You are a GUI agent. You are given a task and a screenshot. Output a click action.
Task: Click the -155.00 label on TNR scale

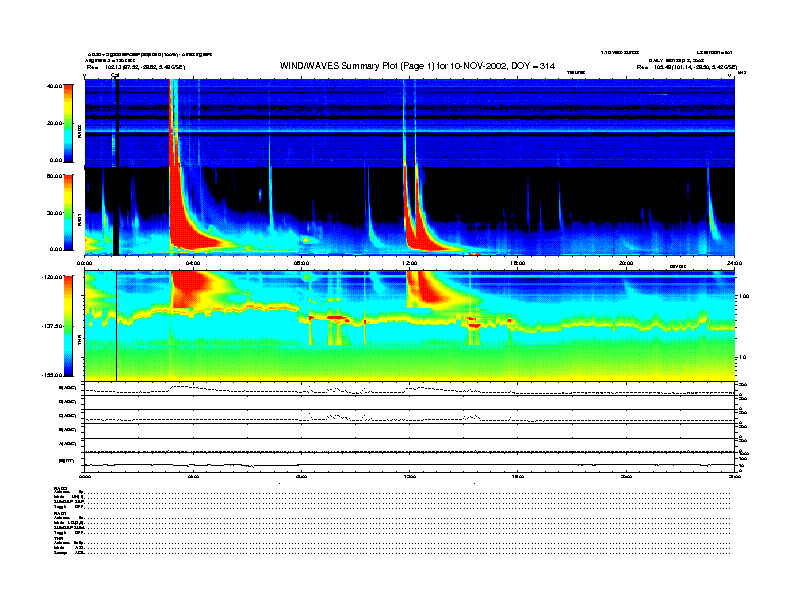[x=53, y=375]
